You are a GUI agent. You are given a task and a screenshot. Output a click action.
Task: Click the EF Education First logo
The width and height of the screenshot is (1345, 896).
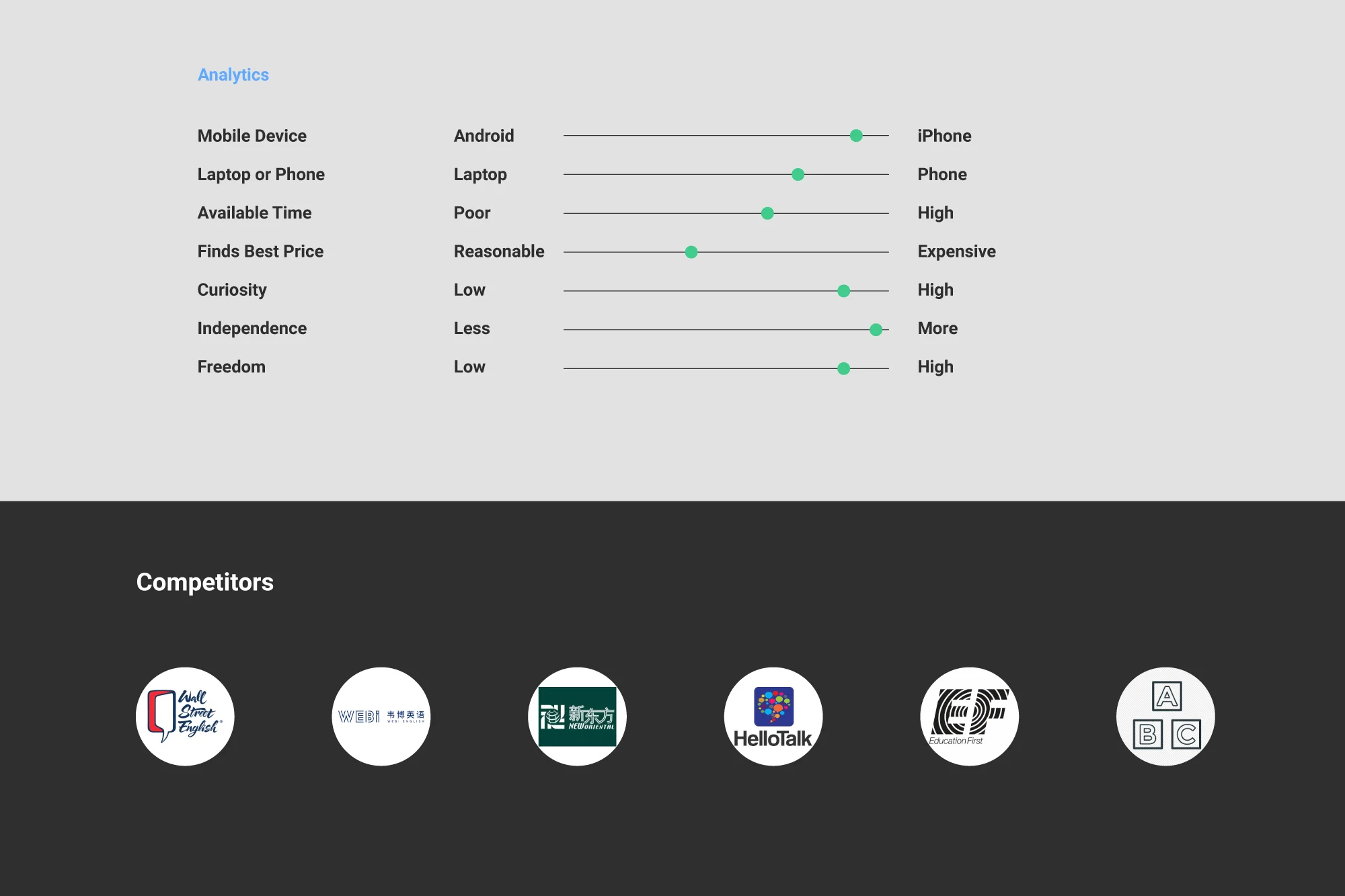coord(969,716)
